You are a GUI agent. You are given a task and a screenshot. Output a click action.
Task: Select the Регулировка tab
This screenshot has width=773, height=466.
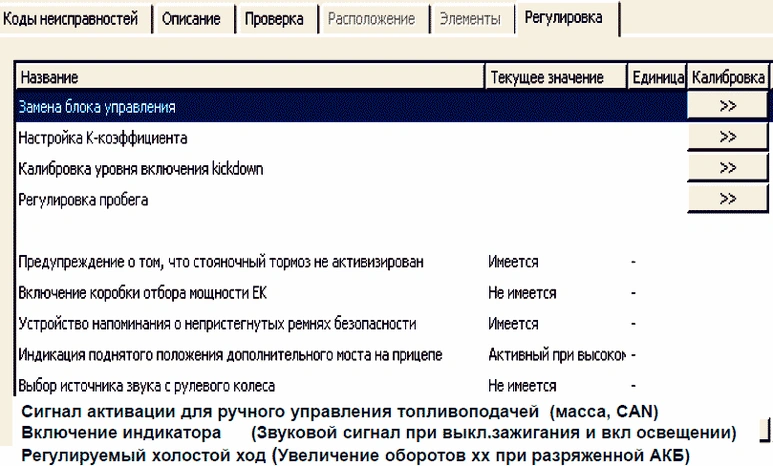(x=566, y=18)
